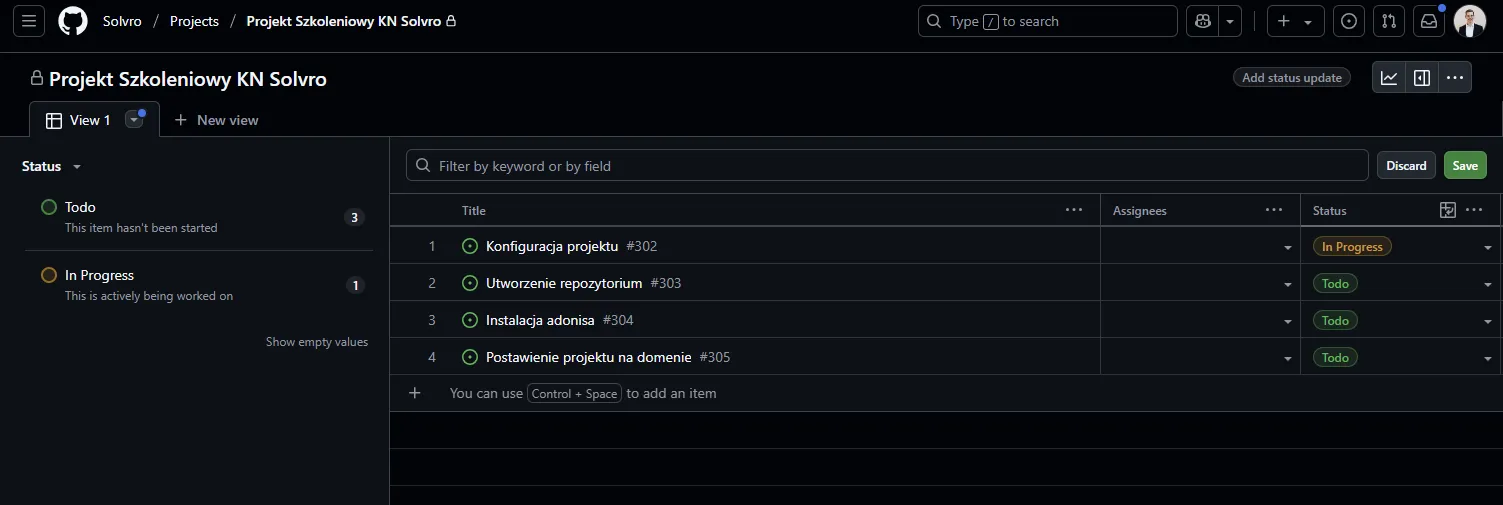Add a New view tab

(x=216, y=120)
